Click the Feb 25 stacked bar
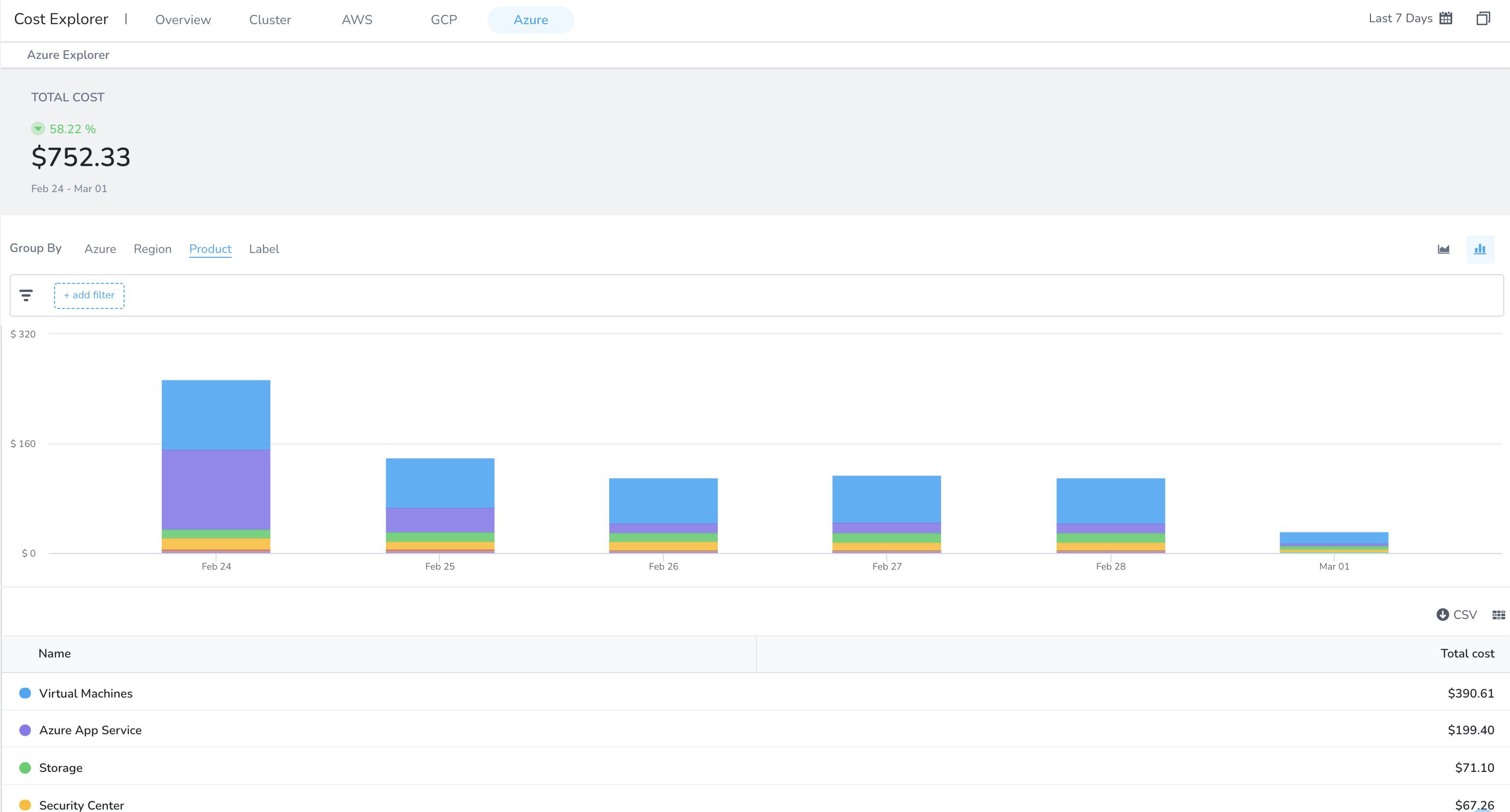Image resolution: width=1510 pixels, height=812 pixels. pyautogui.click(x=440, y=505)
